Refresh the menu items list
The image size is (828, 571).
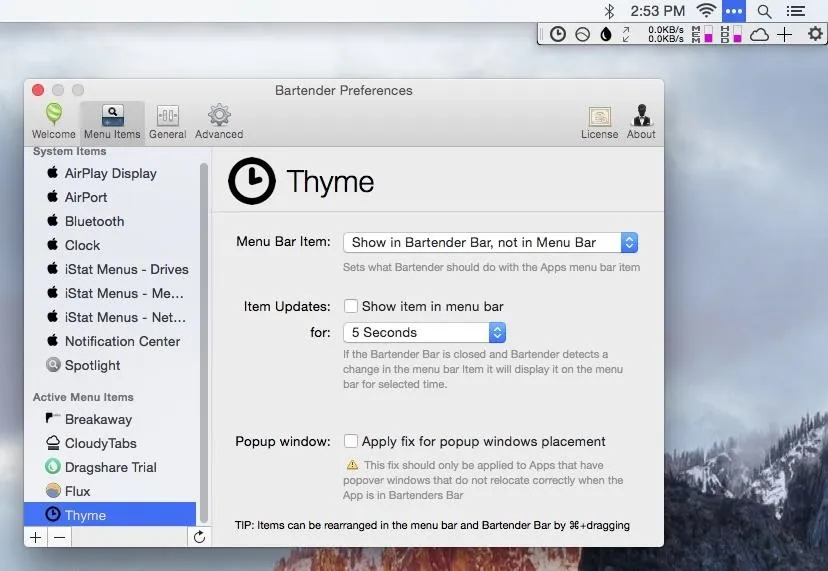[x=199, y=537]
